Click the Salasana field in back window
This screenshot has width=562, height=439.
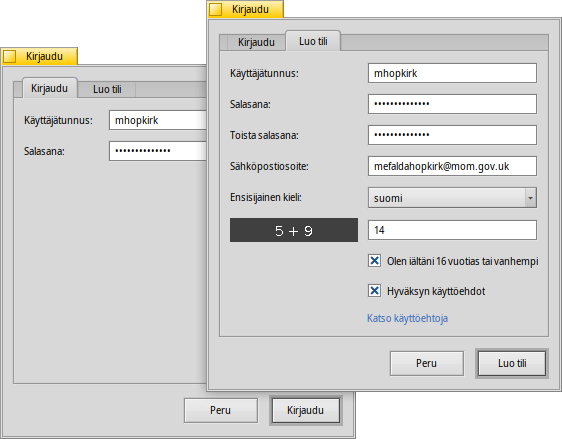pyautogui.click(x=158, y=151)
